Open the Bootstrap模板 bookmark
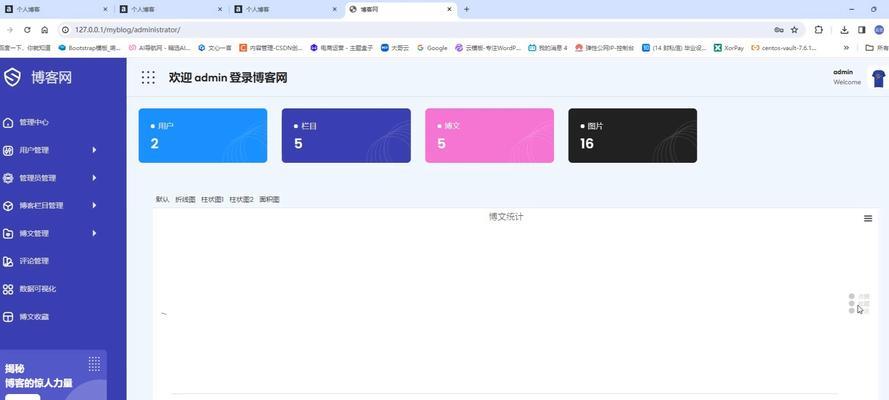Screen dimensions: 889x400 90,48
